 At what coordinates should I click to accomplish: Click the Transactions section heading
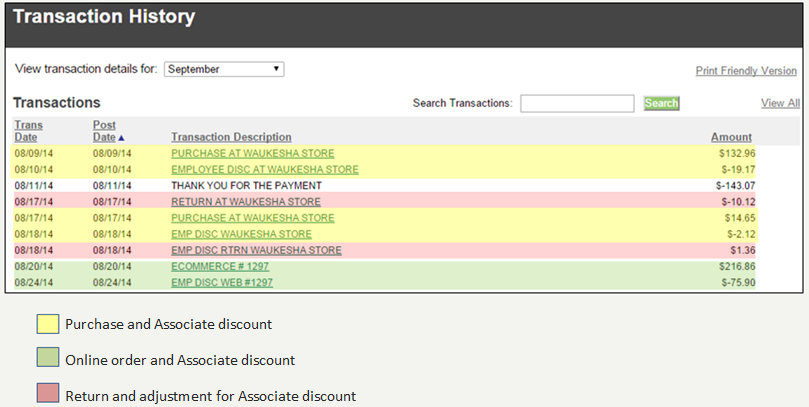click(x=57, y=103)
